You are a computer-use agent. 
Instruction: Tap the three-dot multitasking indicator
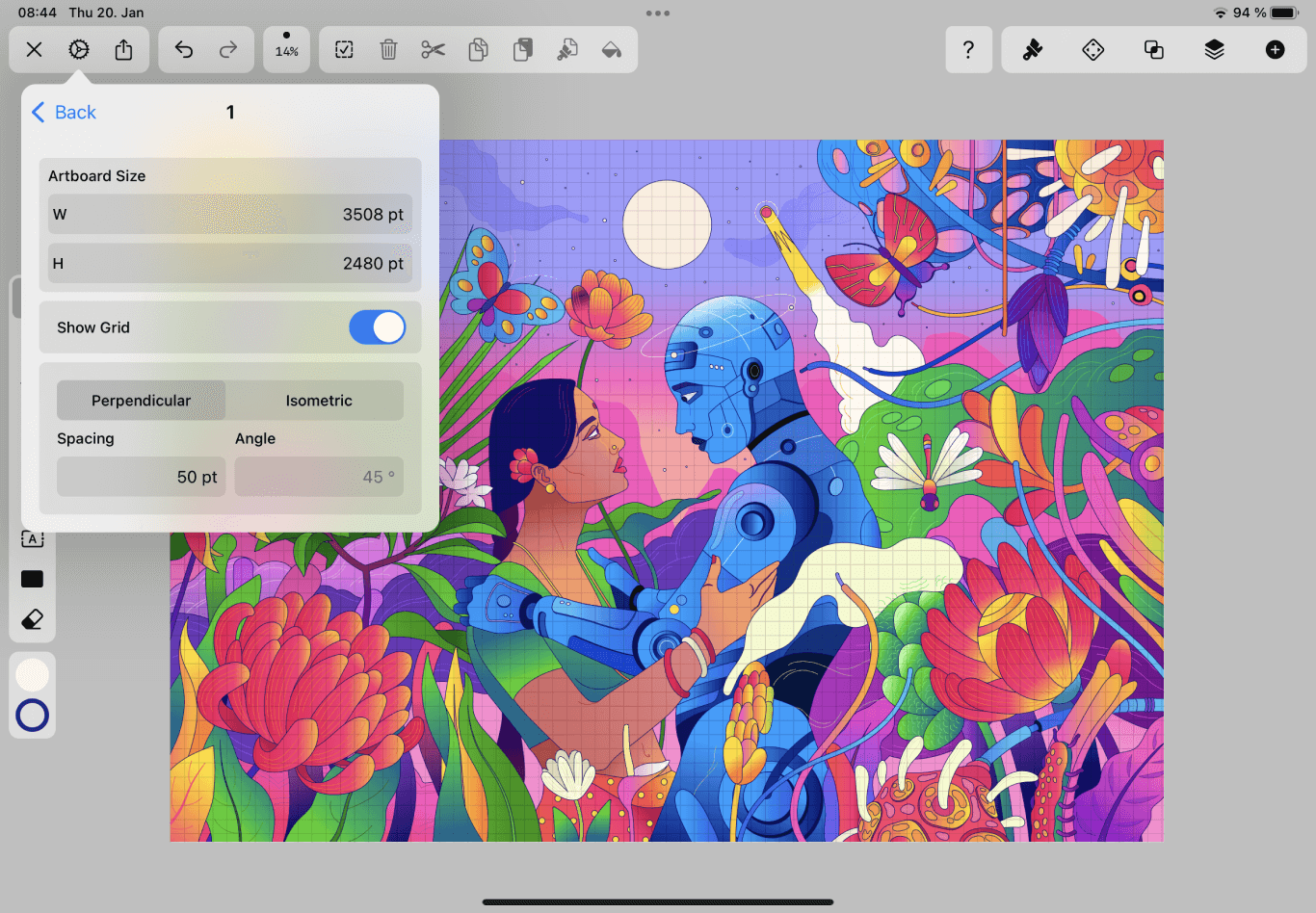click(x=658, y=13)
